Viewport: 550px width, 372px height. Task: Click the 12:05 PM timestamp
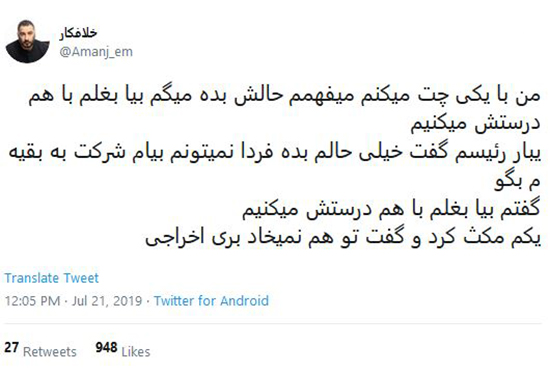(x=32, y=301)
